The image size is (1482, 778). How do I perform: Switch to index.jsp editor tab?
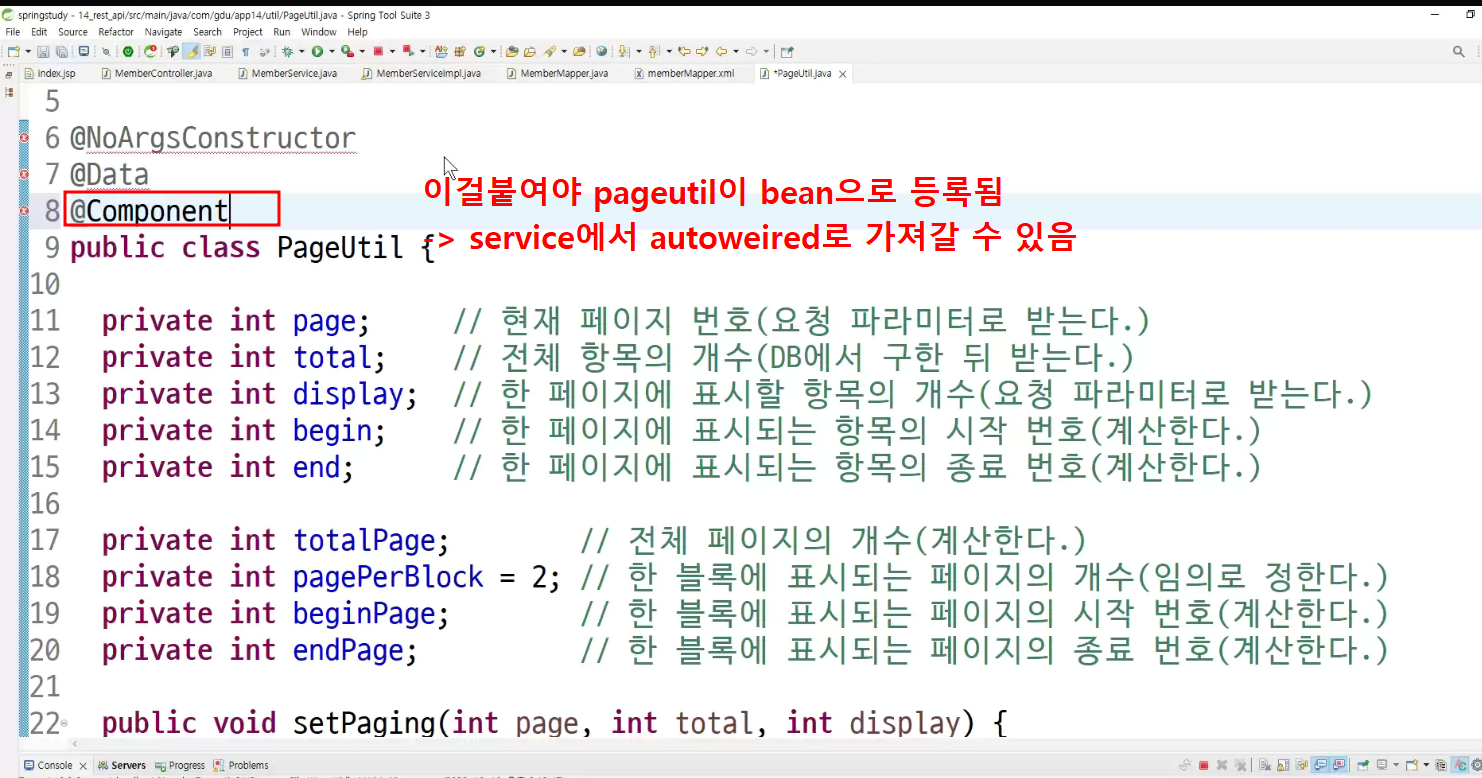[51, 73]
